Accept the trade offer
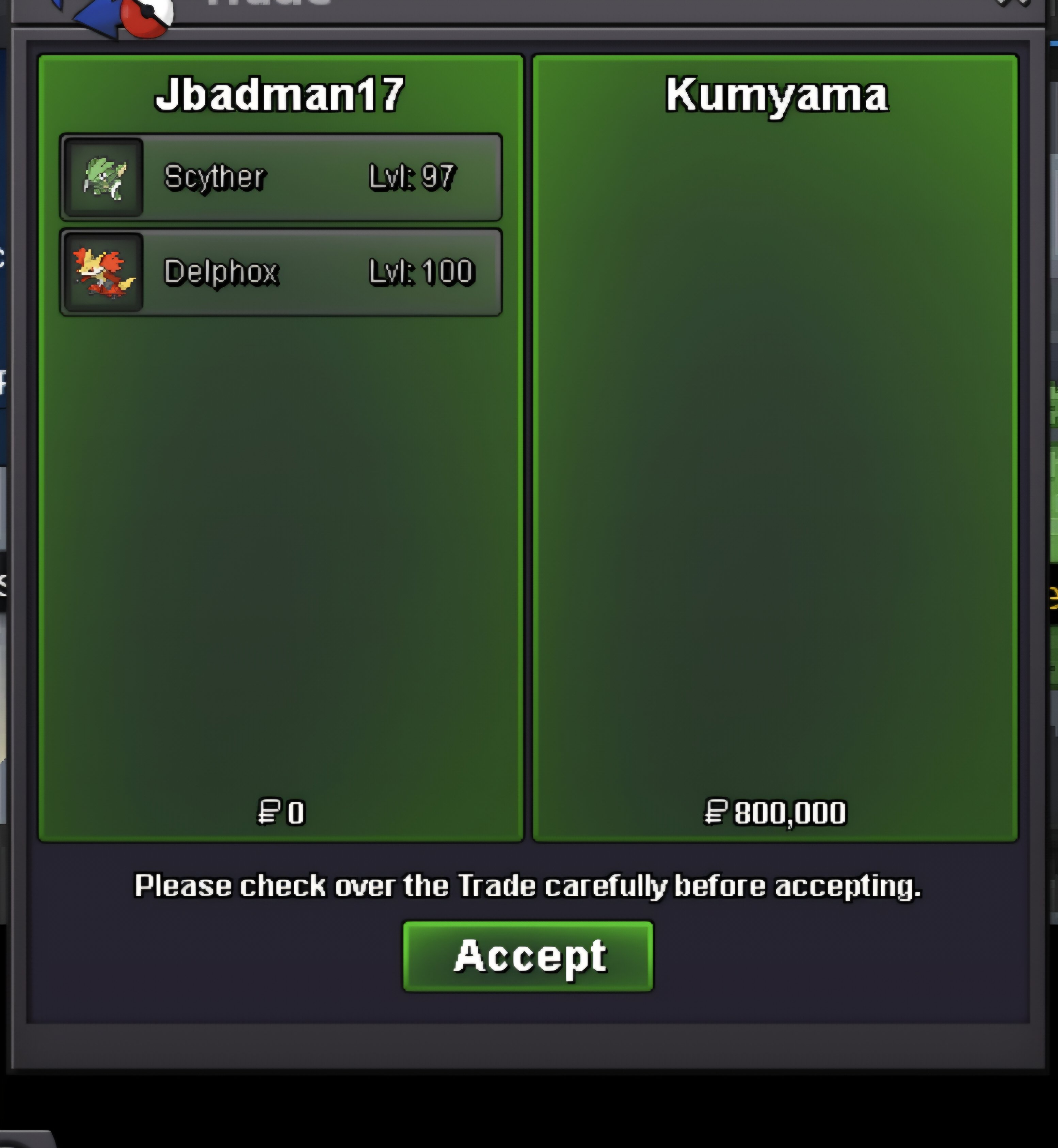The image size is (1058, 1148). click(x=528, y=956)
